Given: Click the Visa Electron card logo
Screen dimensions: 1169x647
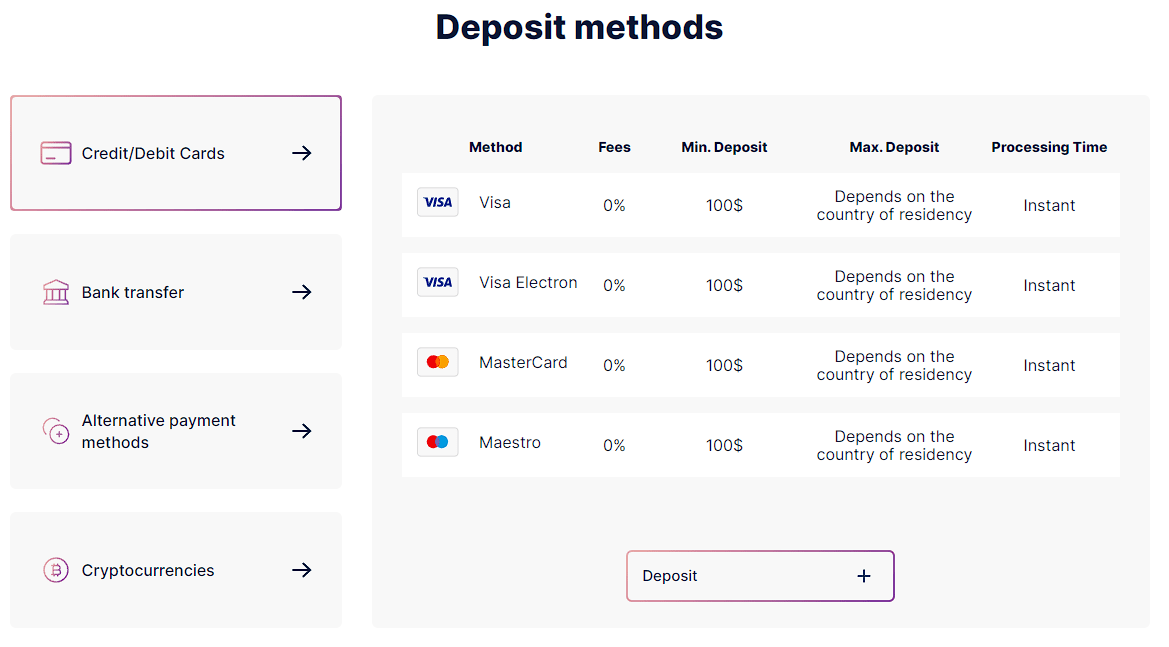Looking at the screenshot, I should (x=438, y=282).
